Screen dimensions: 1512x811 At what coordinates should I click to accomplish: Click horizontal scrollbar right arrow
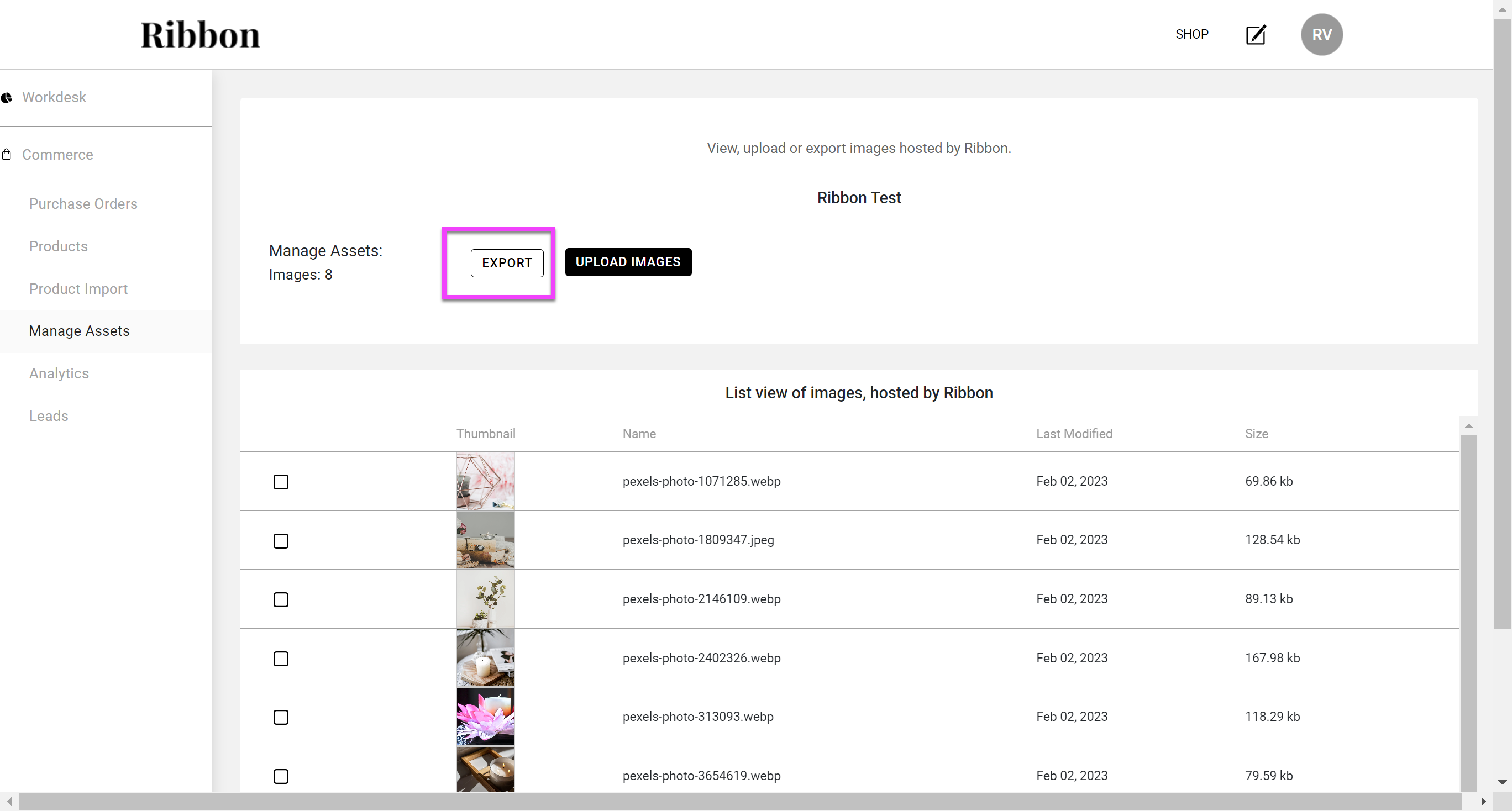[1483, 802]
